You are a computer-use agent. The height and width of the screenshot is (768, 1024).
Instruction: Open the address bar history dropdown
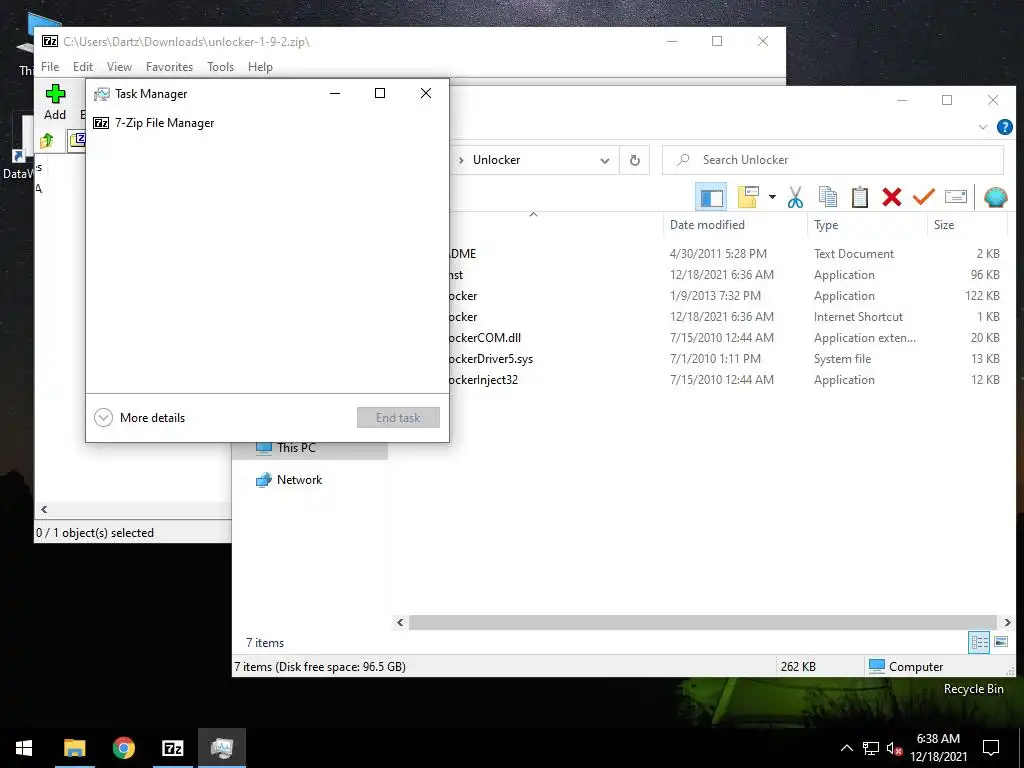605,160
